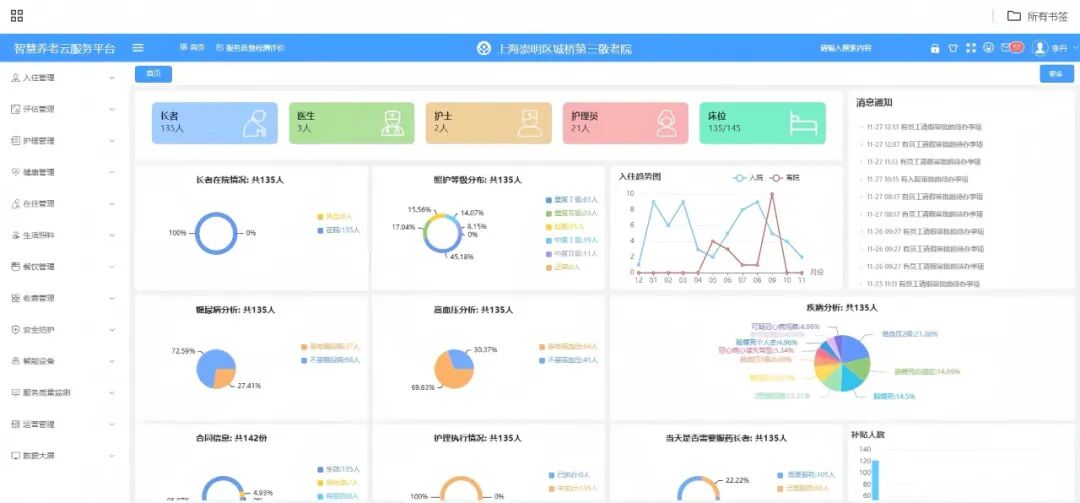The height and width of the screenshot is (503, 1080).
Task: Expand the 护理管理 sidebar menu
Action: click(60, 140)
